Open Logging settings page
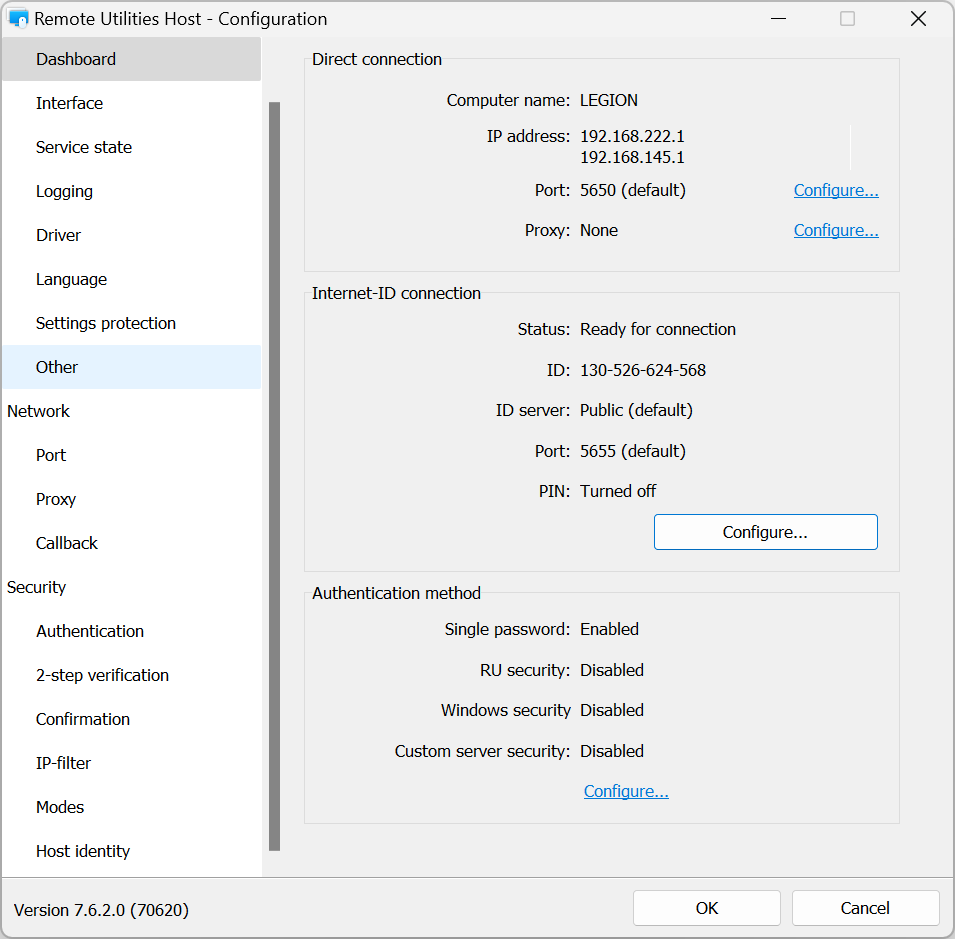955x939 pixels. [64, 191]
